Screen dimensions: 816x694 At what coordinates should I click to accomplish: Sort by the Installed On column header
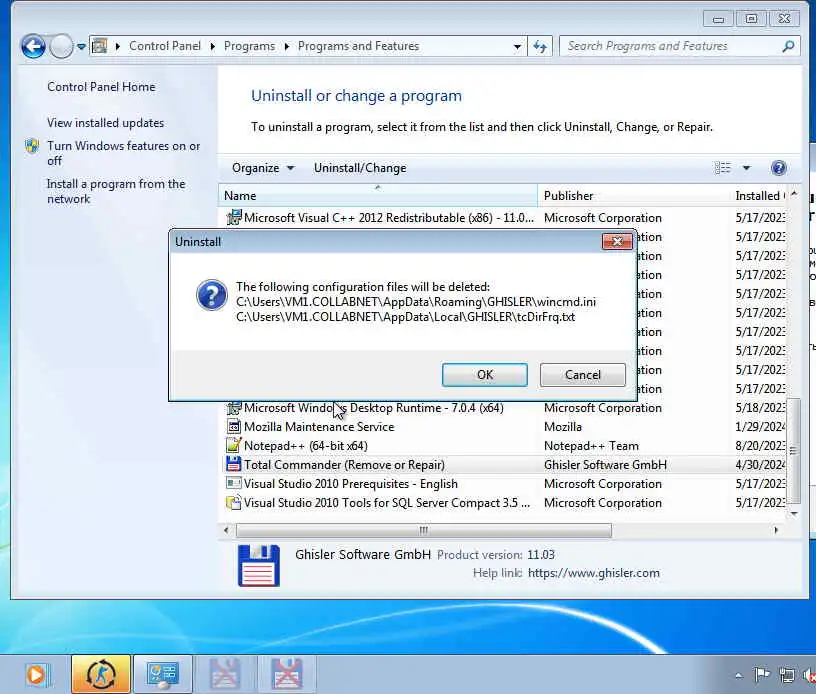[x=760, y=196]
